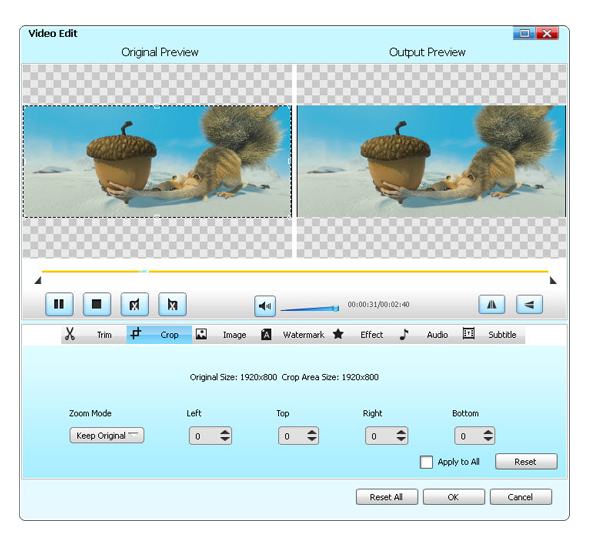This screenshot has height=542, width=602.
Task: Click the timeline playhead marker
Action: 144,271
